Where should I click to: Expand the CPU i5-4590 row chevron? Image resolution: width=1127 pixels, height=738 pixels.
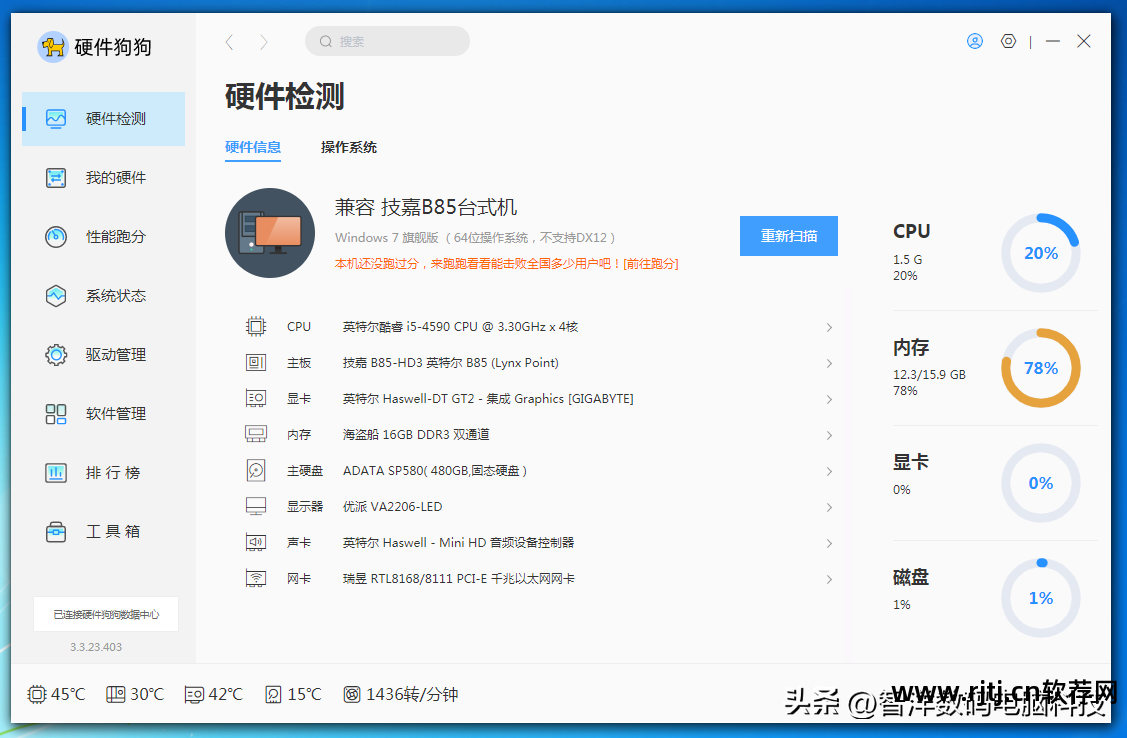(x=829, y=328)
